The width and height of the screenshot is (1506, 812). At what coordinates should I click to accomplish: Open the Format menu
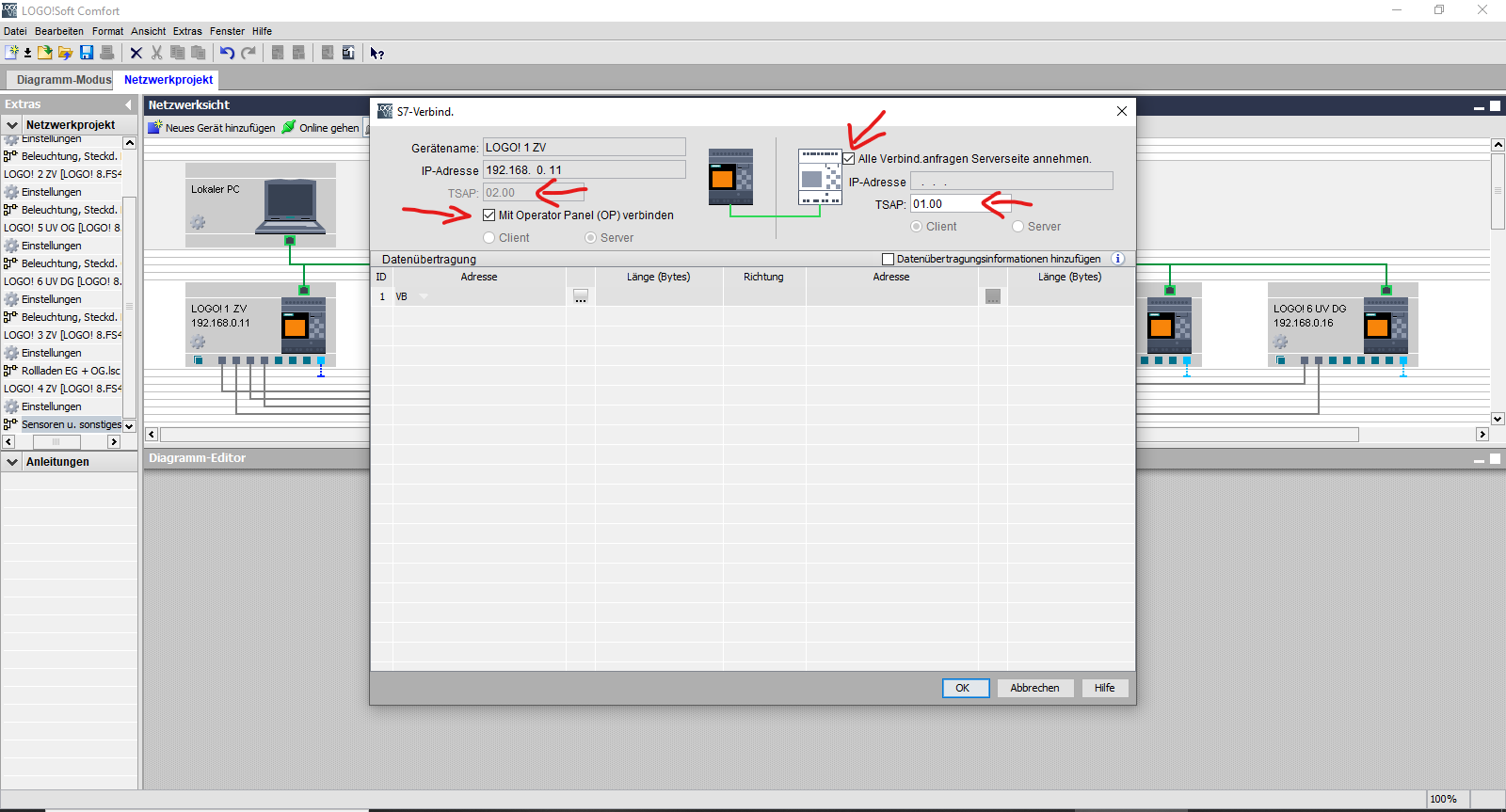coord(108,31)
